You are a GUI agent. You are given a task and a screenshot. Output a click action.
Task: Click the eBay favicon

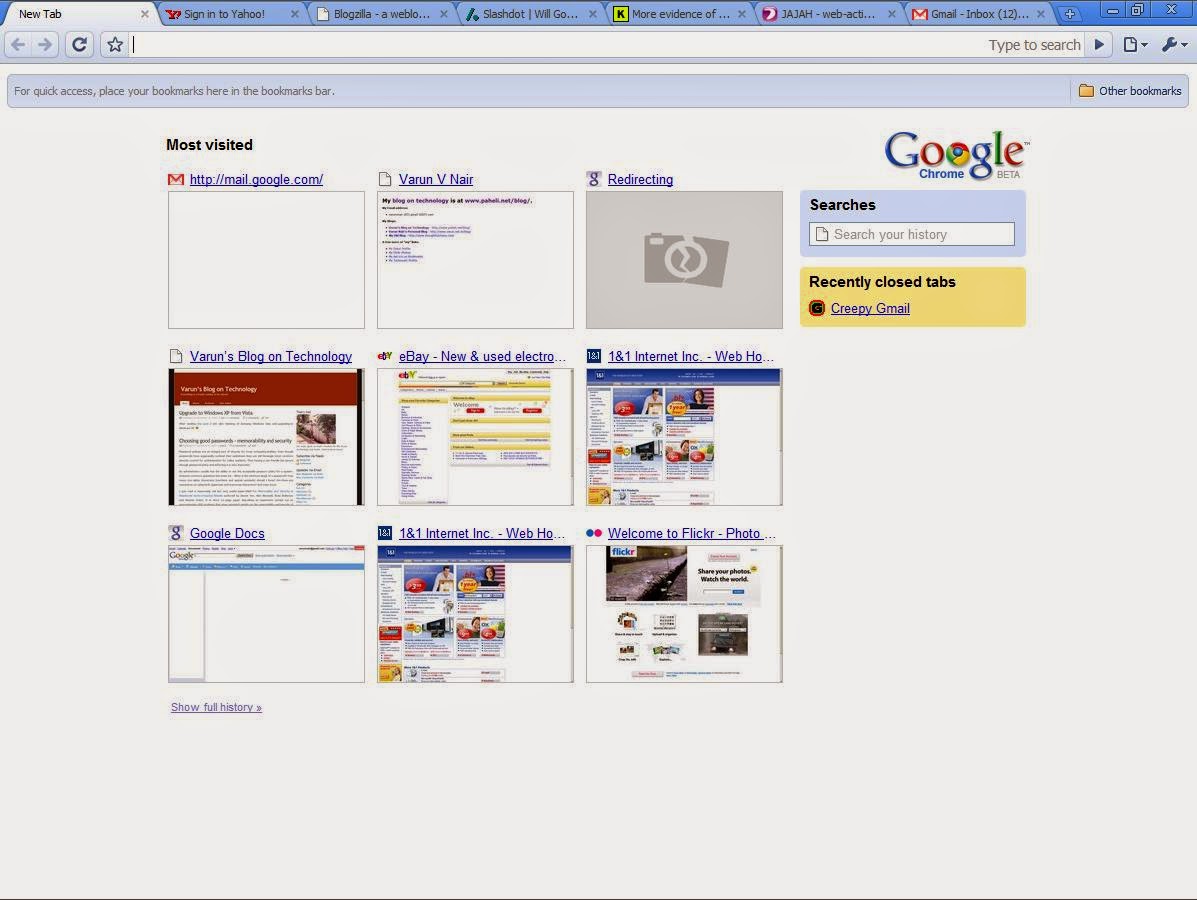coord(385,356)
